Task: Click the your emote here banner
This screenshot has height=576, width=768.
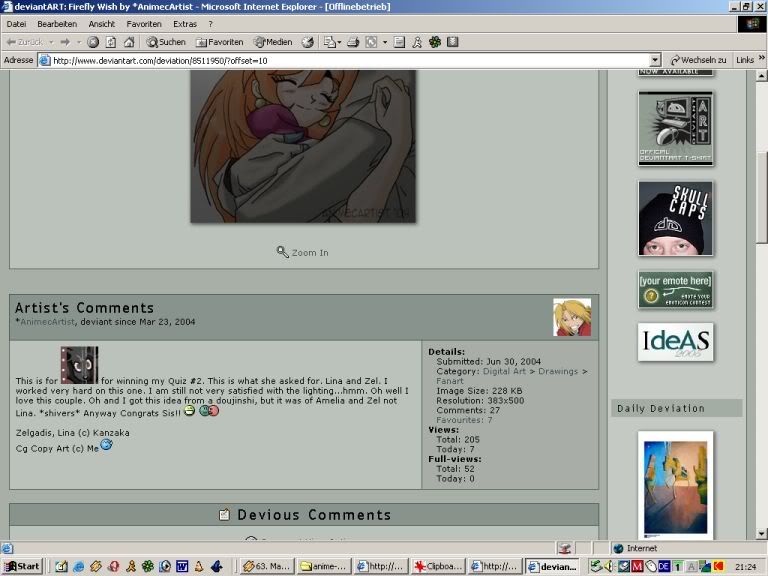Action: 675,289
